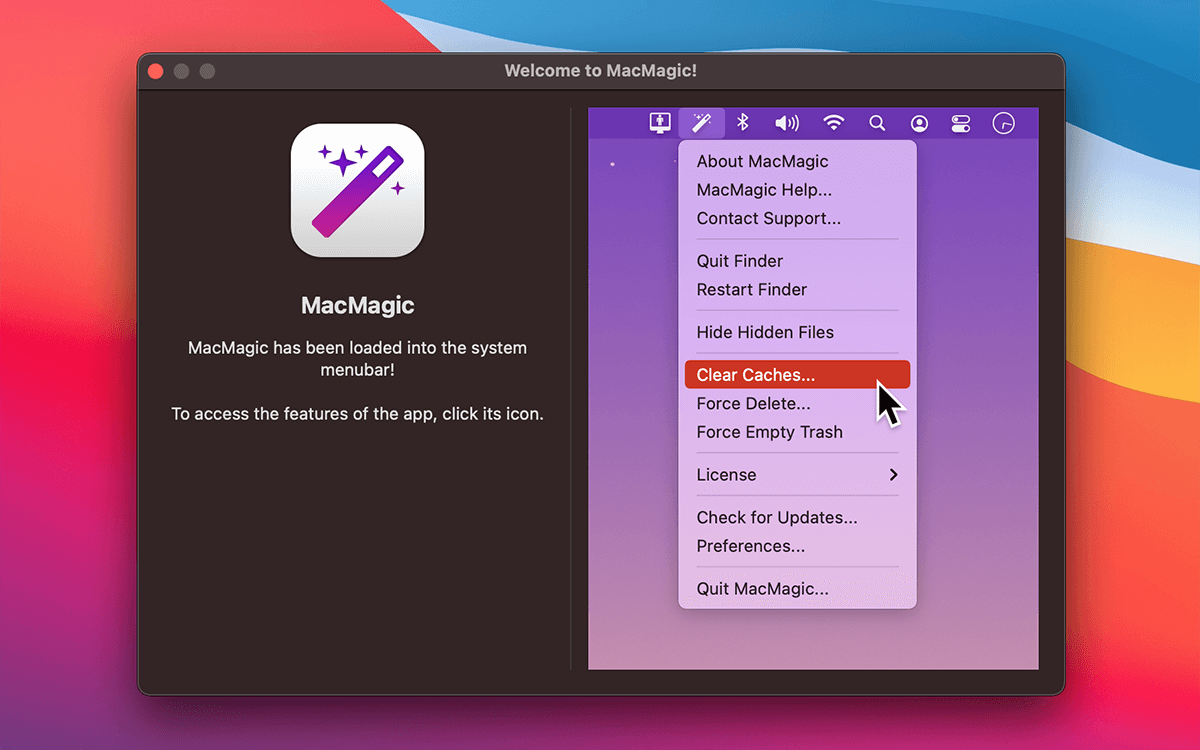Click the large MacMagic app logo
Viewport: 1200px width, 750px height.
pos(358,190)
